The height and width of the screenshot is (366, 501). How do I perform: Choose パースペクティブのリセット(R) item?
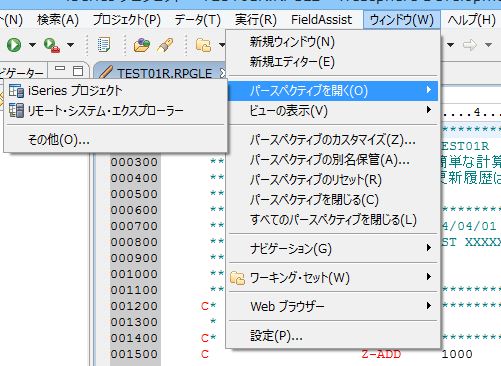click(x=333, y=180)
